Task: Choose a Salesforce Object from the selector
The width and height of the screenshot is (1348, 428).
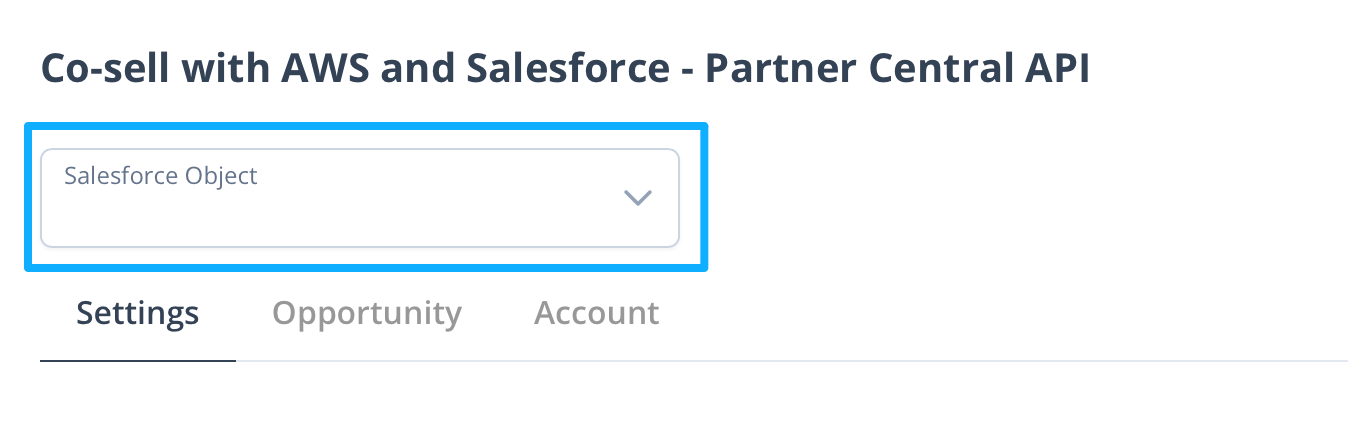Action: 359,198
